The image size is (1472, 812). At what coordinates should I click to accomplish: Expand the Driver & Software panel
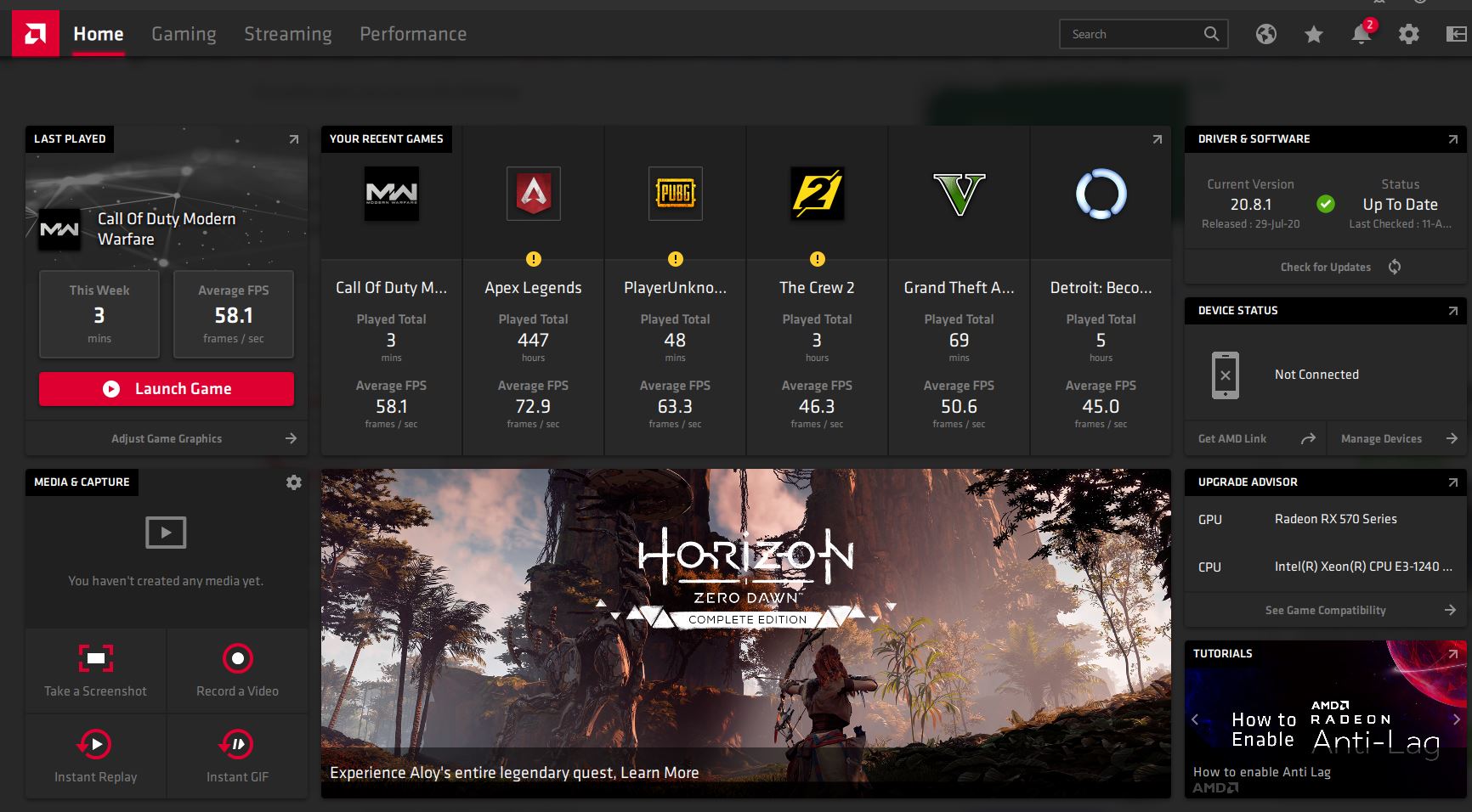point(1453,139)
